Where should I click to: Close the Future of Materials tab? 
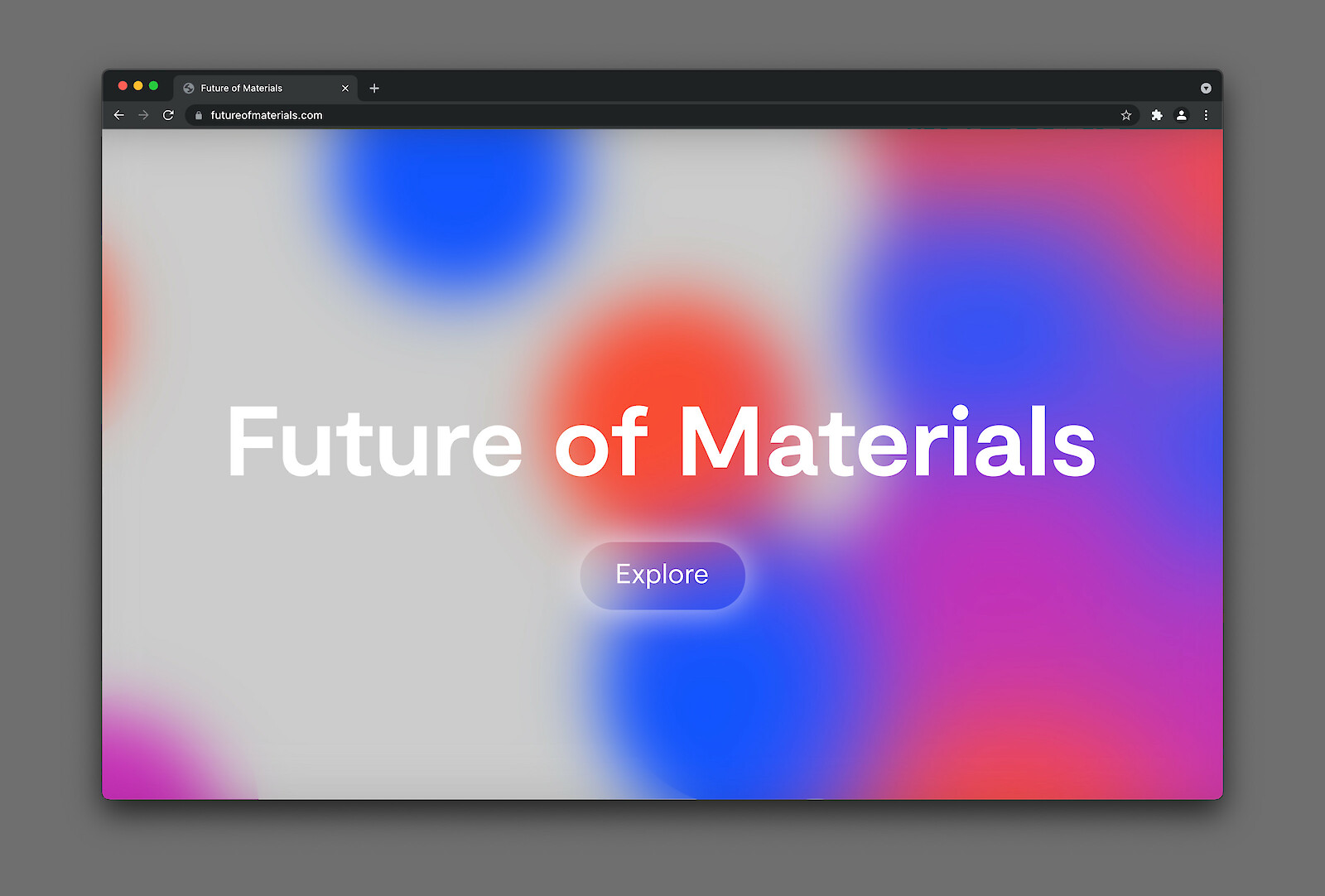345,88
